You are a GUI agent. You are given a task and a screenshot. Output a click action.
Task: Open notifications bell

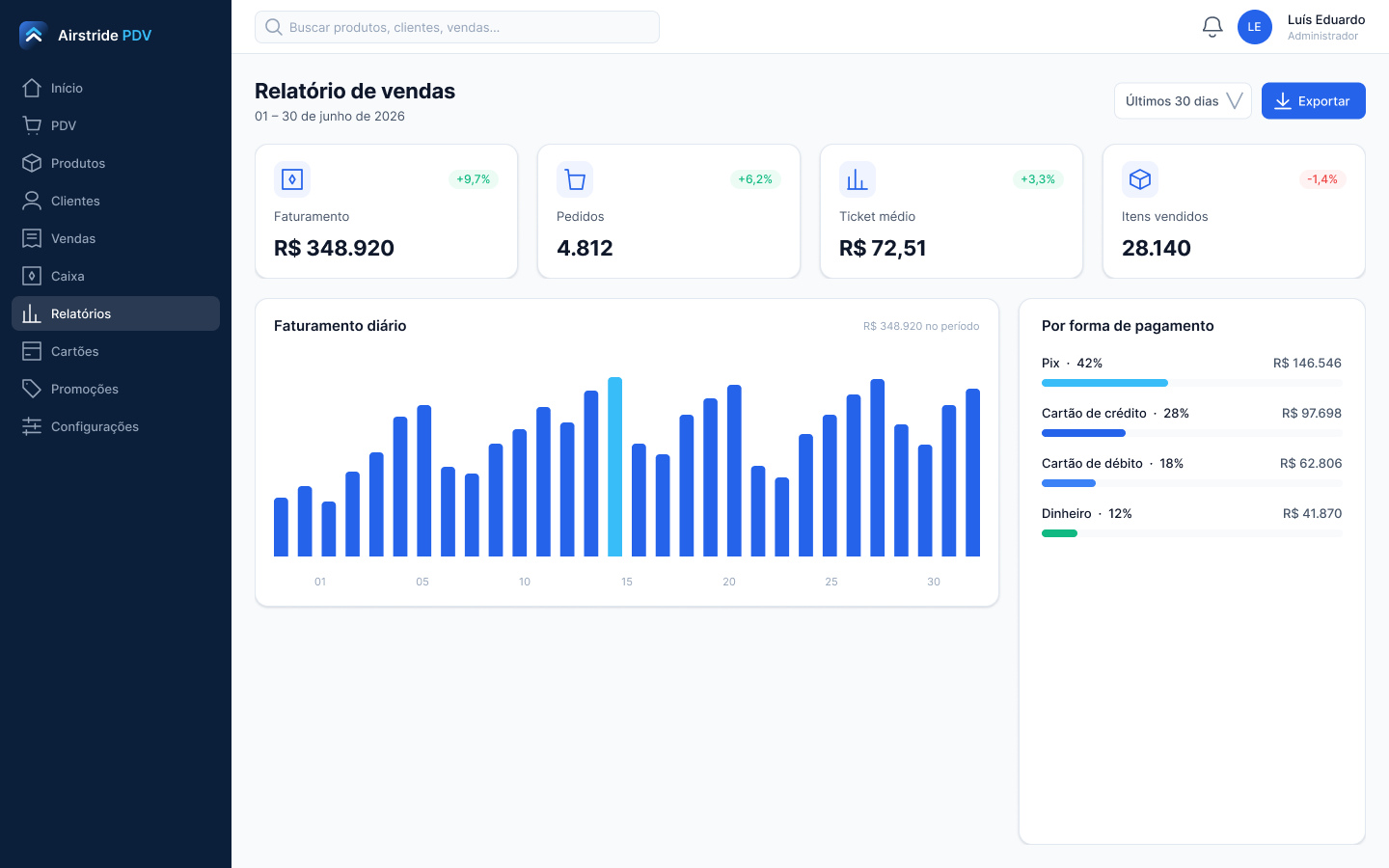click(1212, 27)
